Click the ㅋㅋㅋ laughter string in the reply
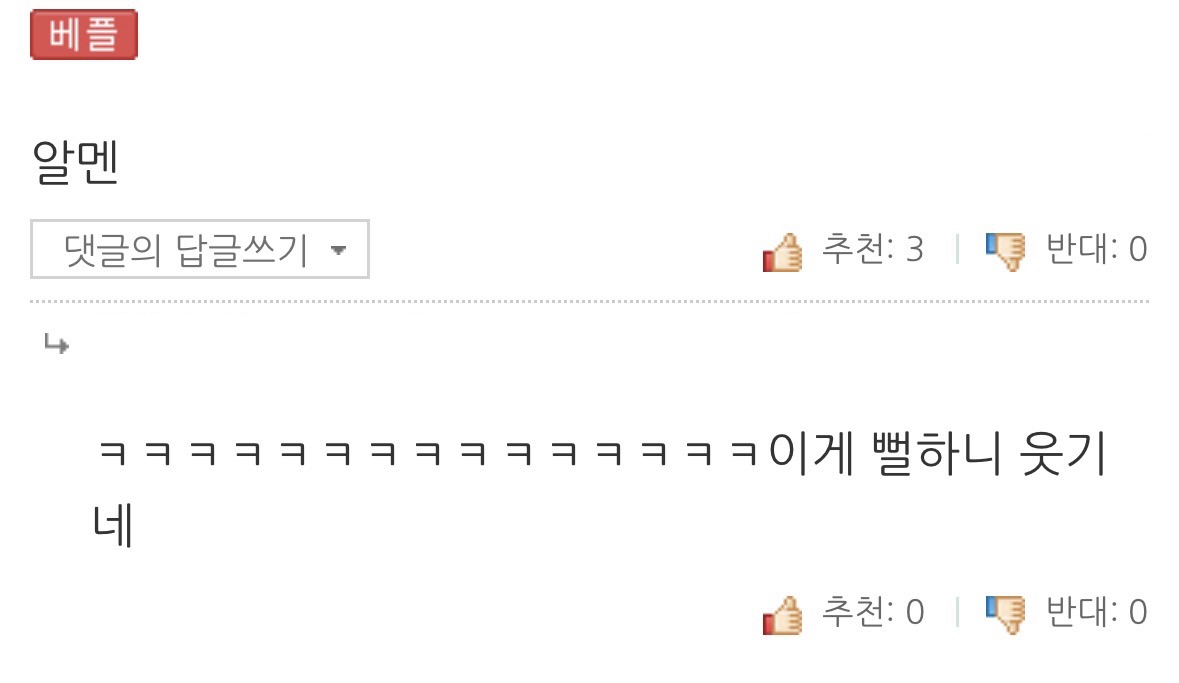 427,454
